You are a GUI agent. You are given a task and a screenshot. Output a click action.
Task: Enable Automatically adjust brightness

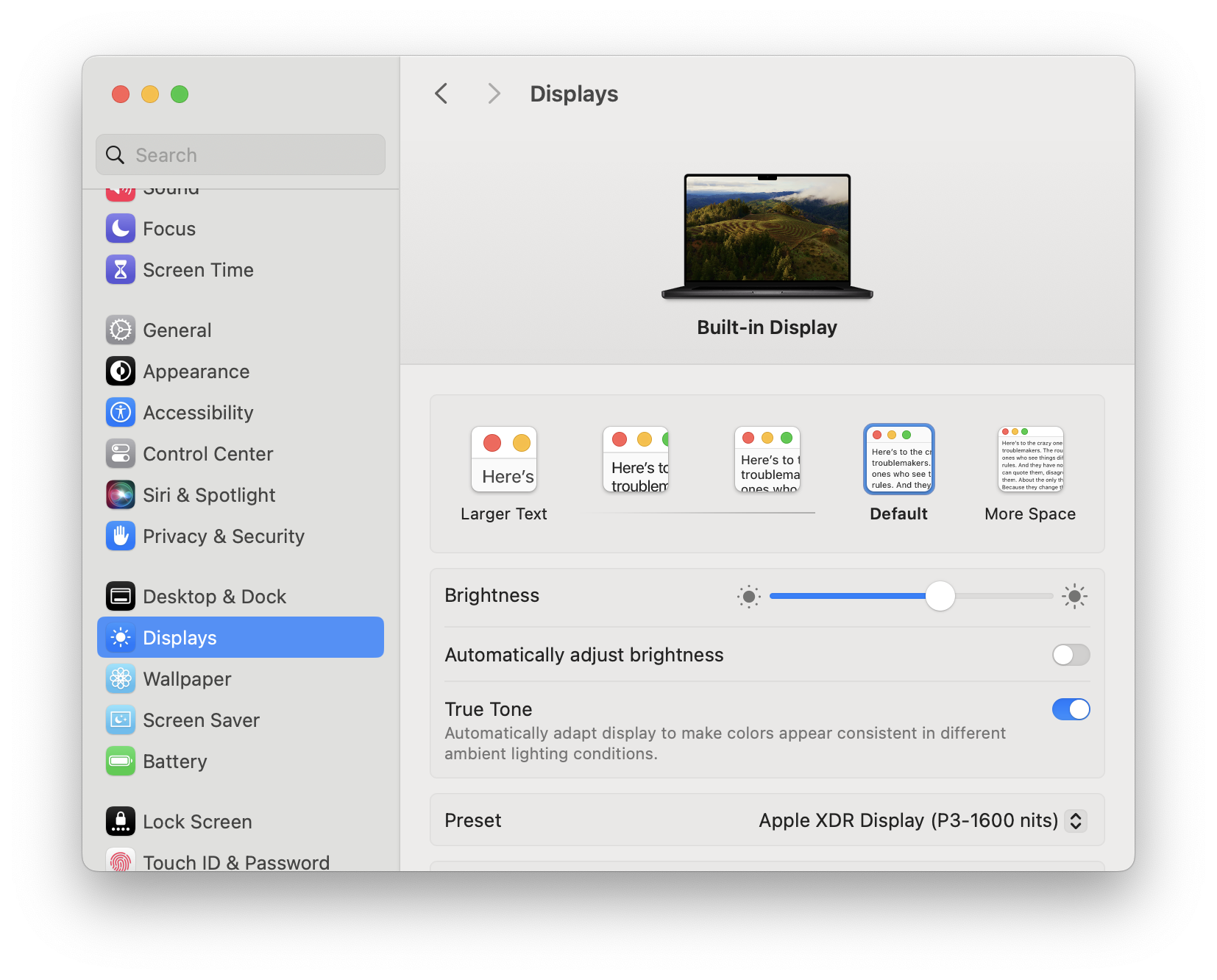(x=1071, y=655)
